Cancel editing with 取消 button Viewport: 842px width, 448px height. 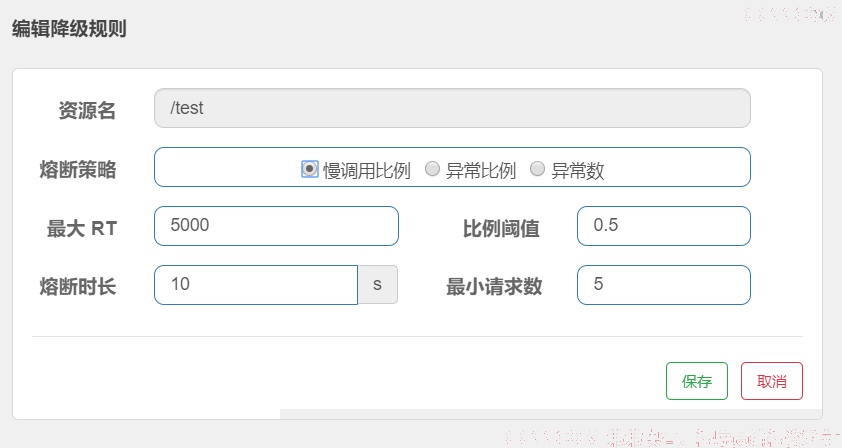[772, 381]
